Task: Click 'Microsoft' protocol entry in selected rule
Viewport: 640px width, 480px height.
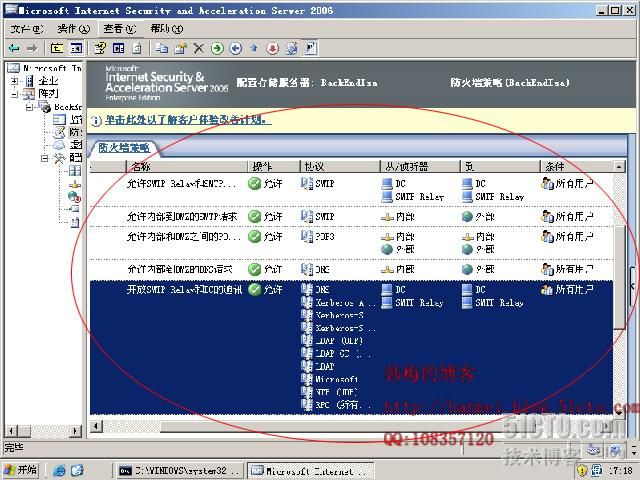Action: click(x=337, y=379)
